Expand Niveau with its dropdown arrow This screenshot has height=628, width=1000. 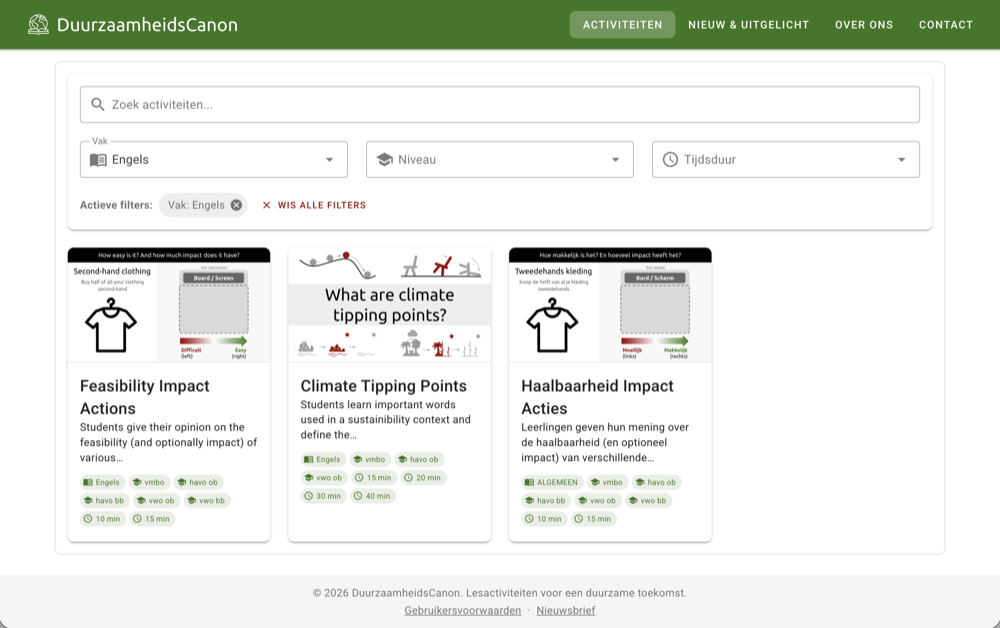coord(615,159)
